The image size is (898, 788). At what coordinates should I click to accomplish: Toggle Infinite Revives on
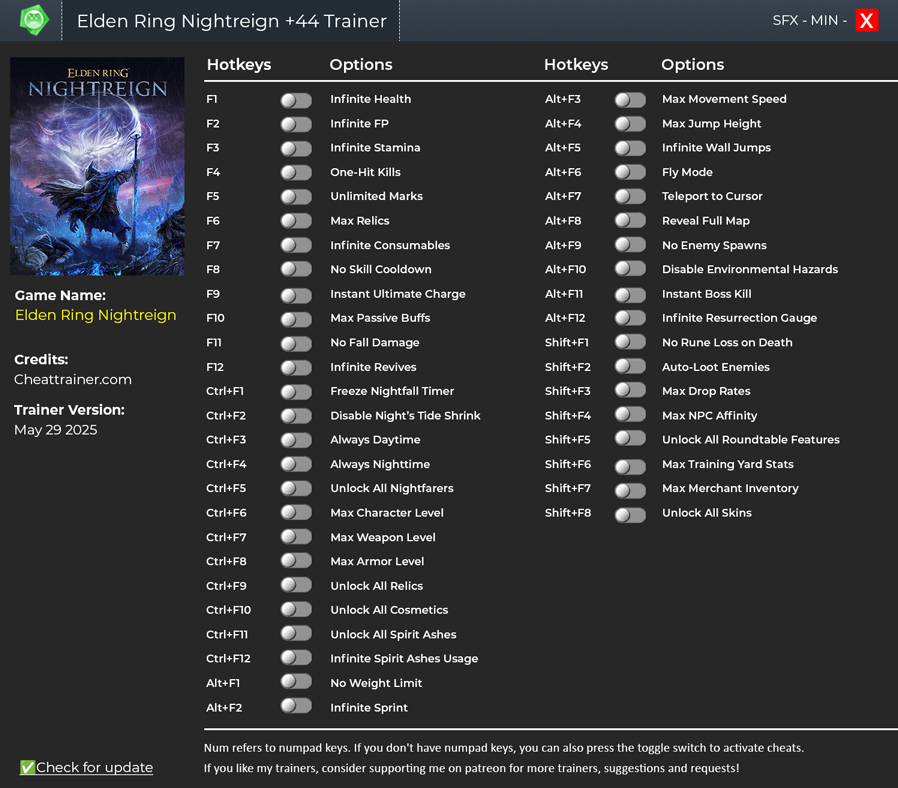pos(296,368)
